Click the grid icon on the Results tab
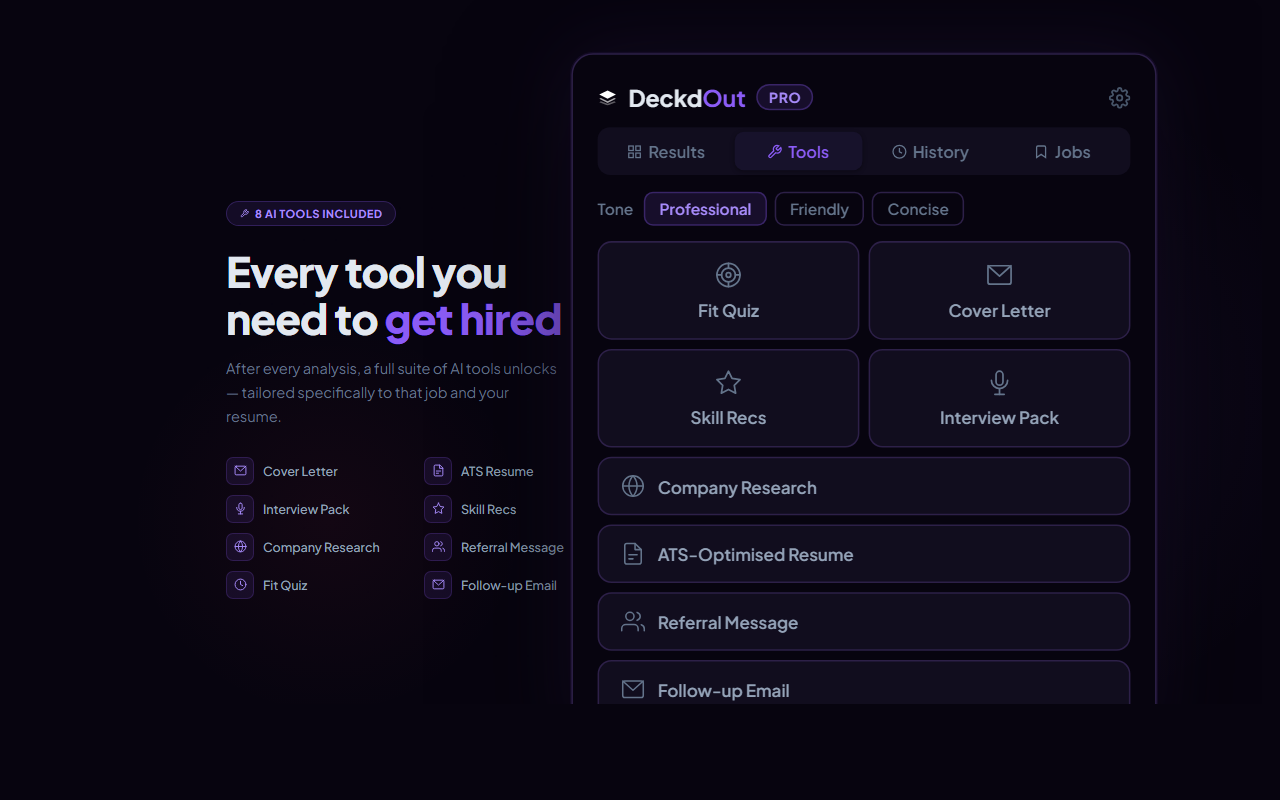Image resolution: width=1280 pixels, height=800 pixels. tap(634, 152)
